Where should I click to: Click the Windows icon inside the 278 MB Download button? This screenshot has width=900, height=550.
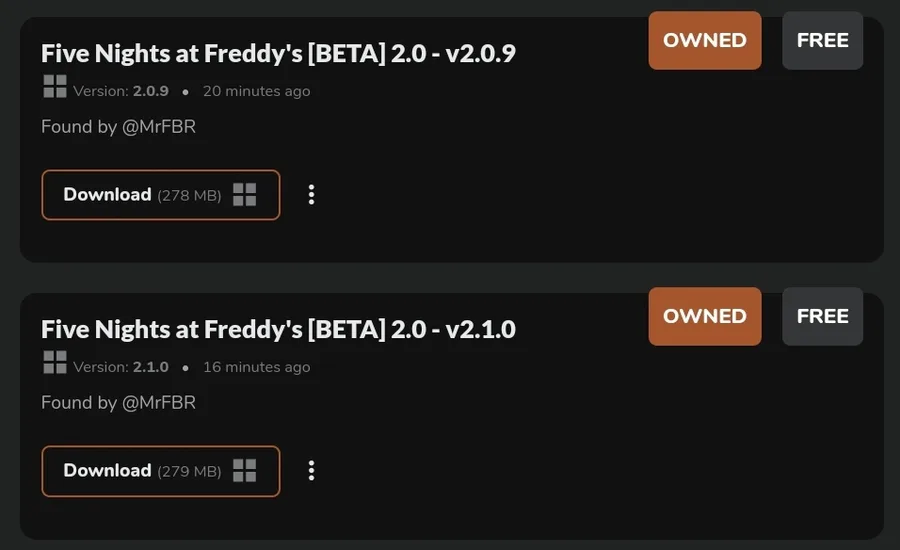(245, 195)
